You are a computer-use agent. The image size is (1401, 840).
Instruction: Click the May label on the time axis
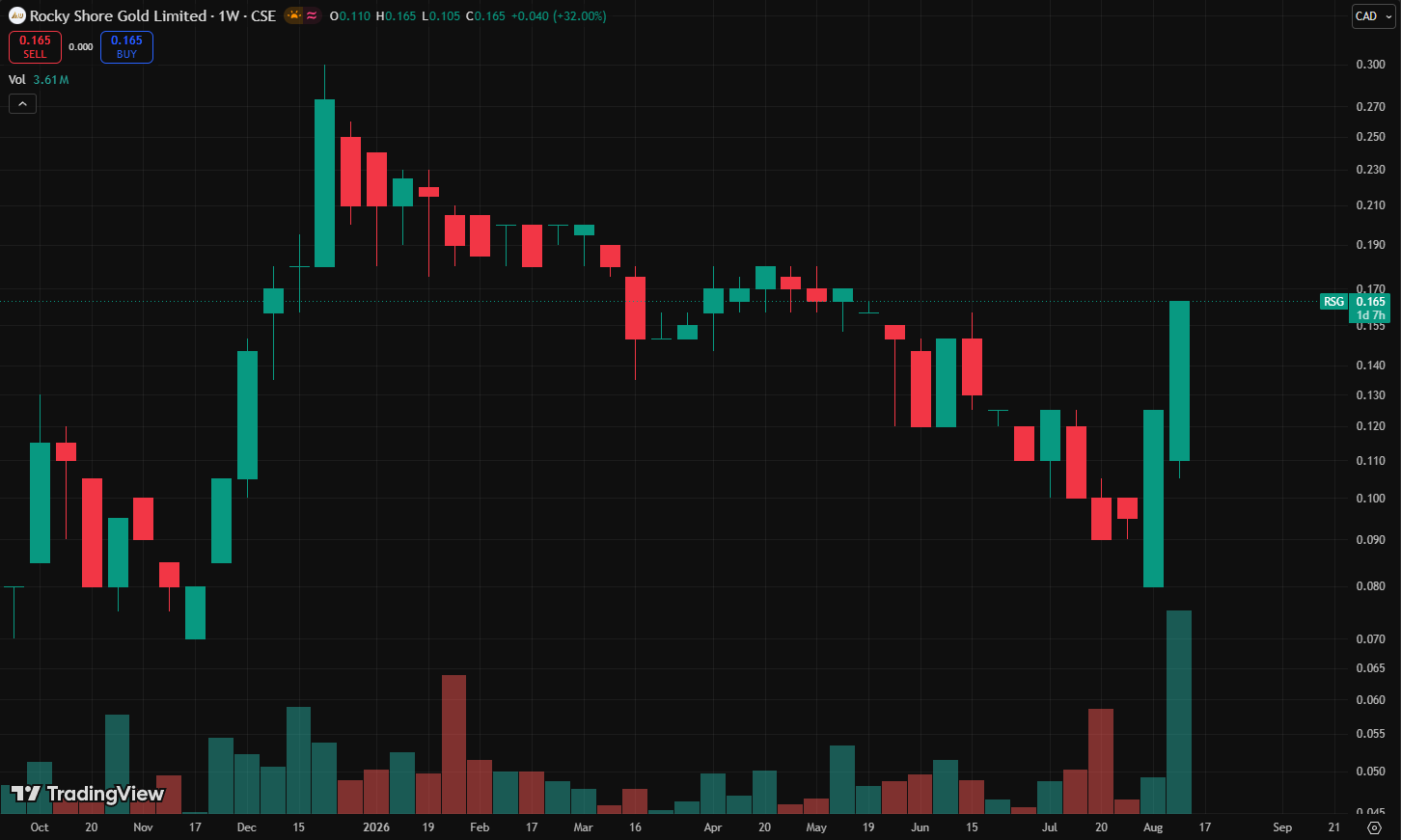click(816, 827)
